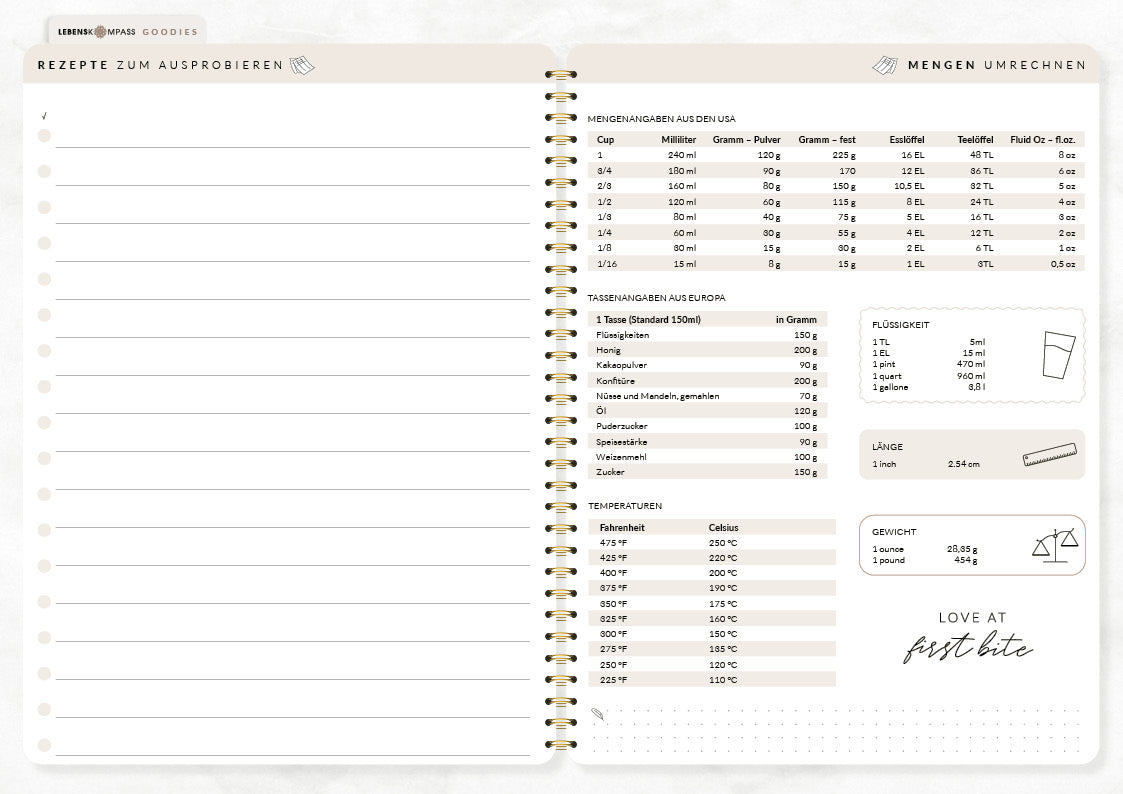Select the 1 gallone entry
The height and width of the screenshot is (794, 1123).
890,387
